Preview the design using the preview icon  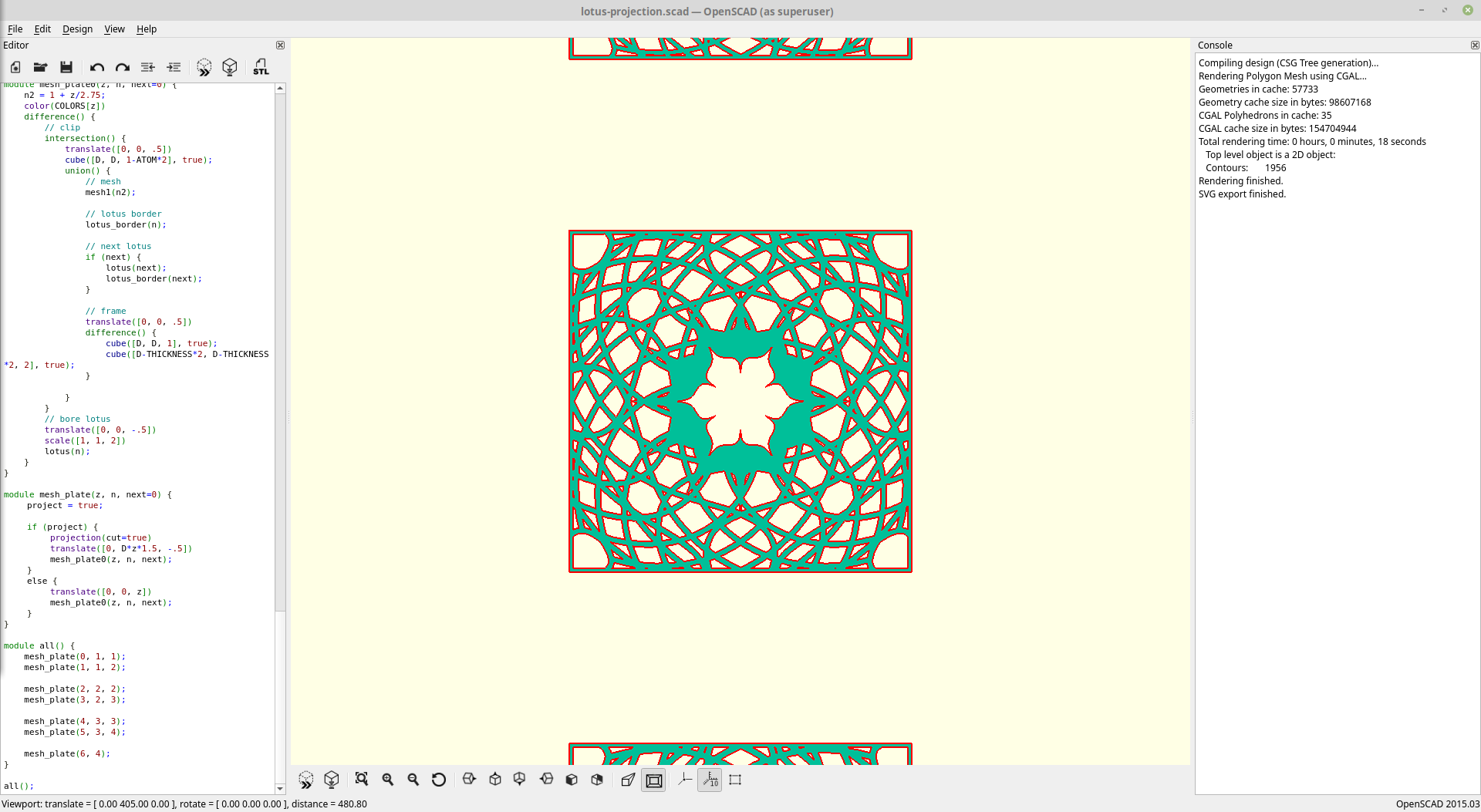click(204, 67)
